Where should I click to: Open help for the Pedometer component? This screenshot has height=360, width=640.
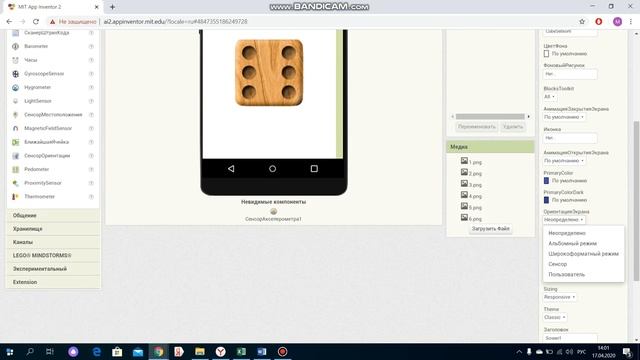pyautogui.click(x=91, y=169)
